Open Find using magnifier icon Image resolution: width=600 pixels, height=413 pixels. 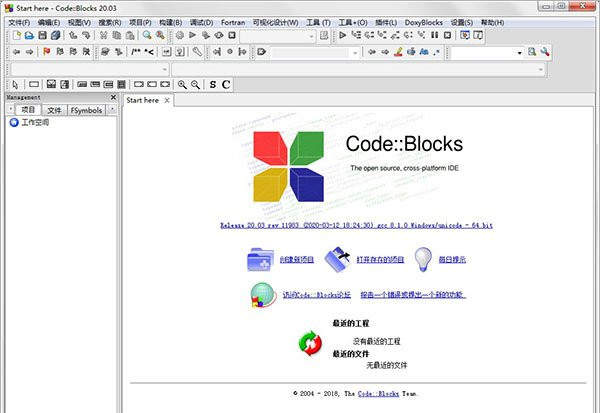coord(147,36)
